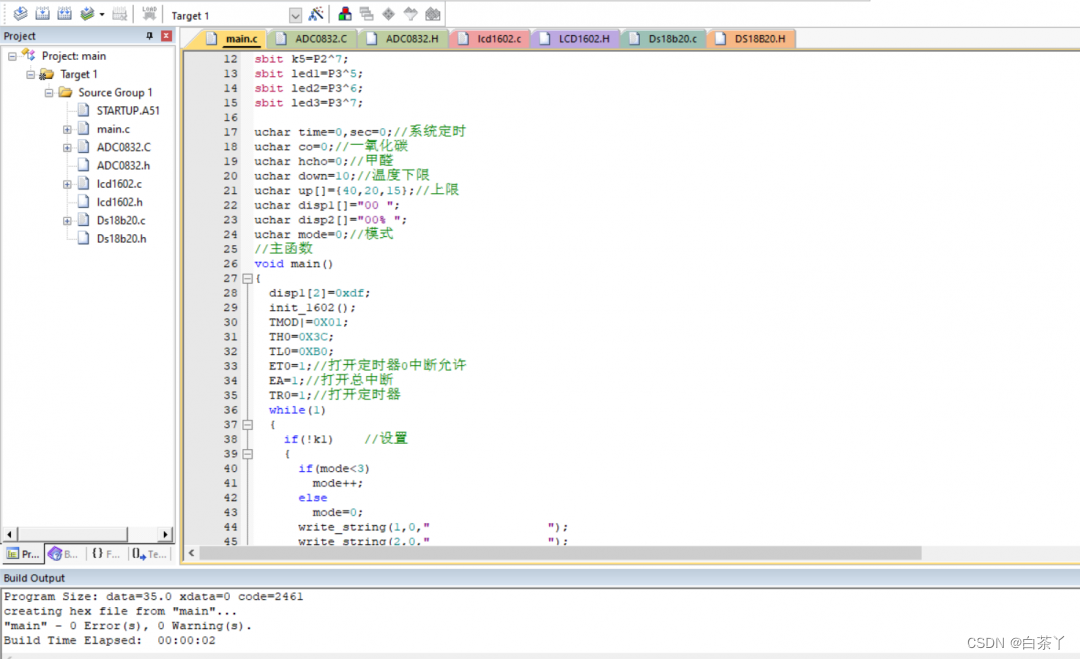Click the Rebuild all target files icon
Viewport: 1080px width, 659px height.
65,14
